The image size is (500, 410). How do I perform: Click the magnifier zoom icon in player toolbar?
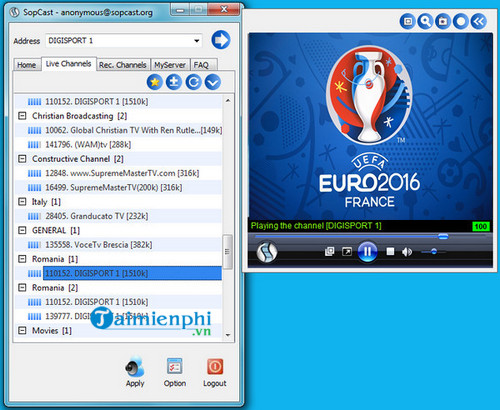(425, 21)
